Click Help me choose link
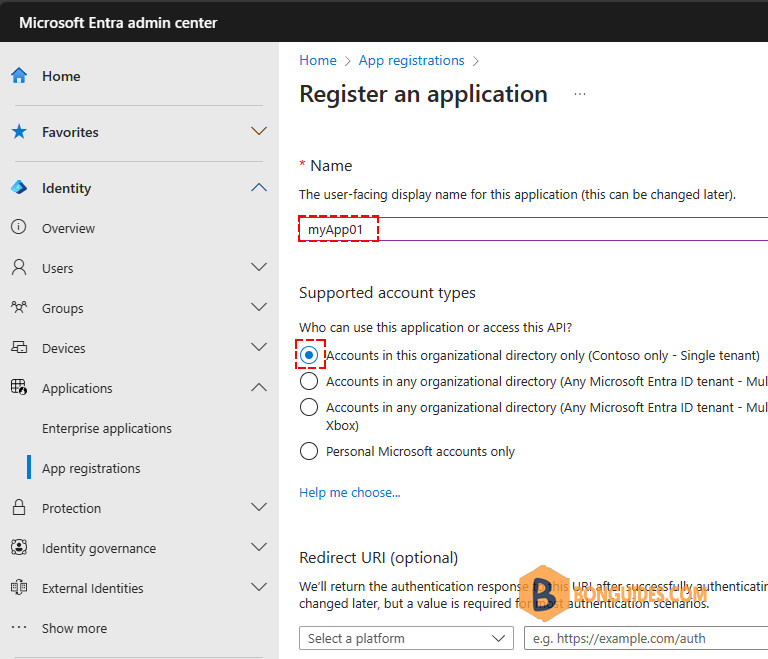 tap(350, 492)
